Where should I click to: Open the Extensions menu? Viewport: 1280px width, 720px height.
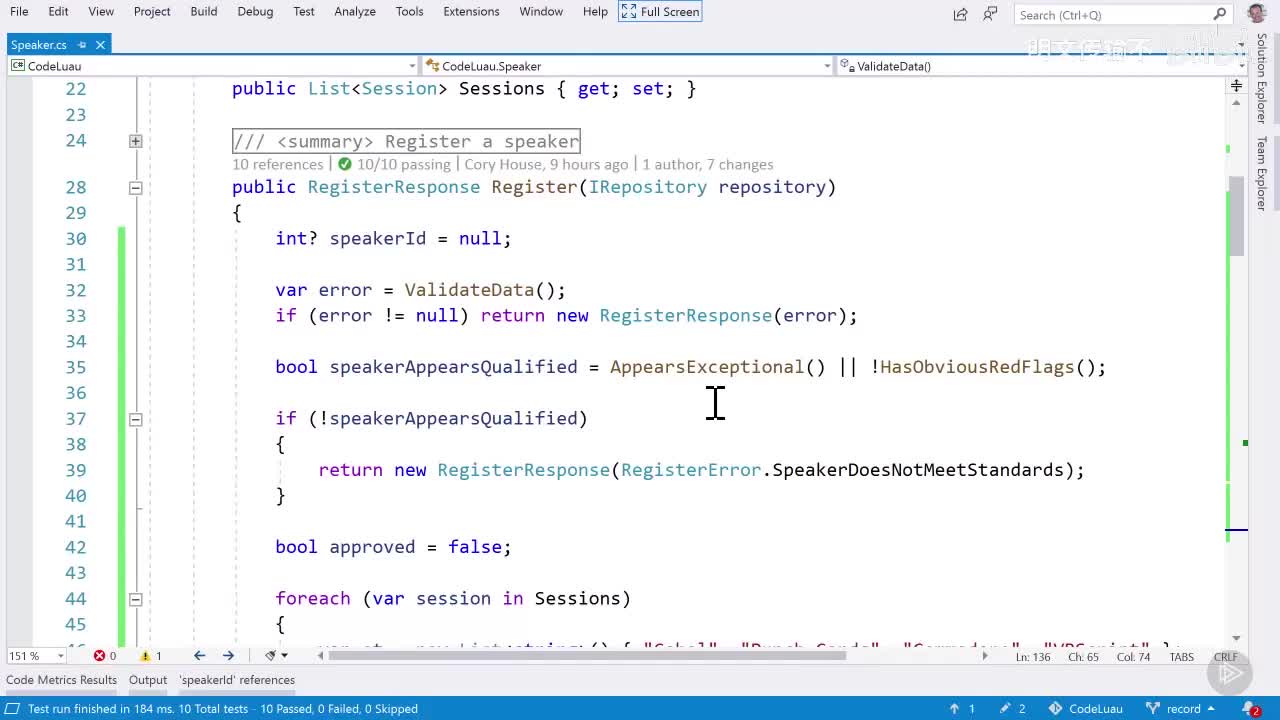(471, 11)
